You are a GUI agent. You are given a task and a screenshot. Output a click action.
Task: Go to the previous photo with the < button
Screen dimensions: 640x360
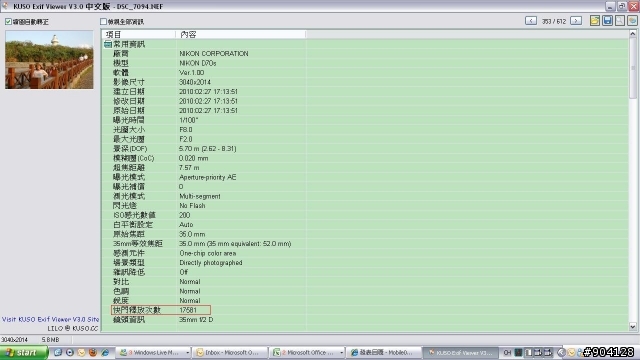[x=531, y=21]
